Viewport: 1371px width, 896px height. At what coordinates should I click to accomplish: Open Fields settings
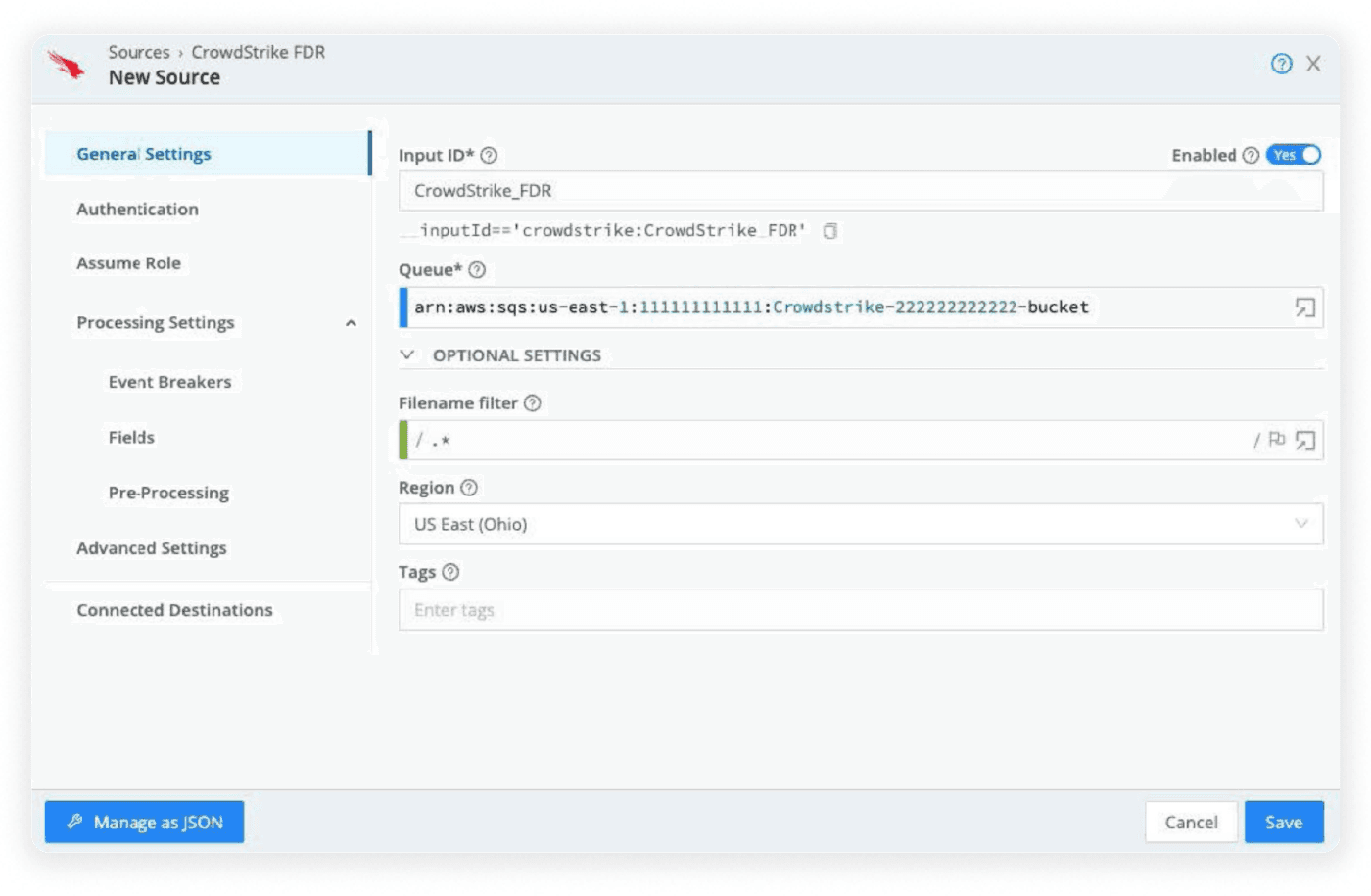pos(131,438)
